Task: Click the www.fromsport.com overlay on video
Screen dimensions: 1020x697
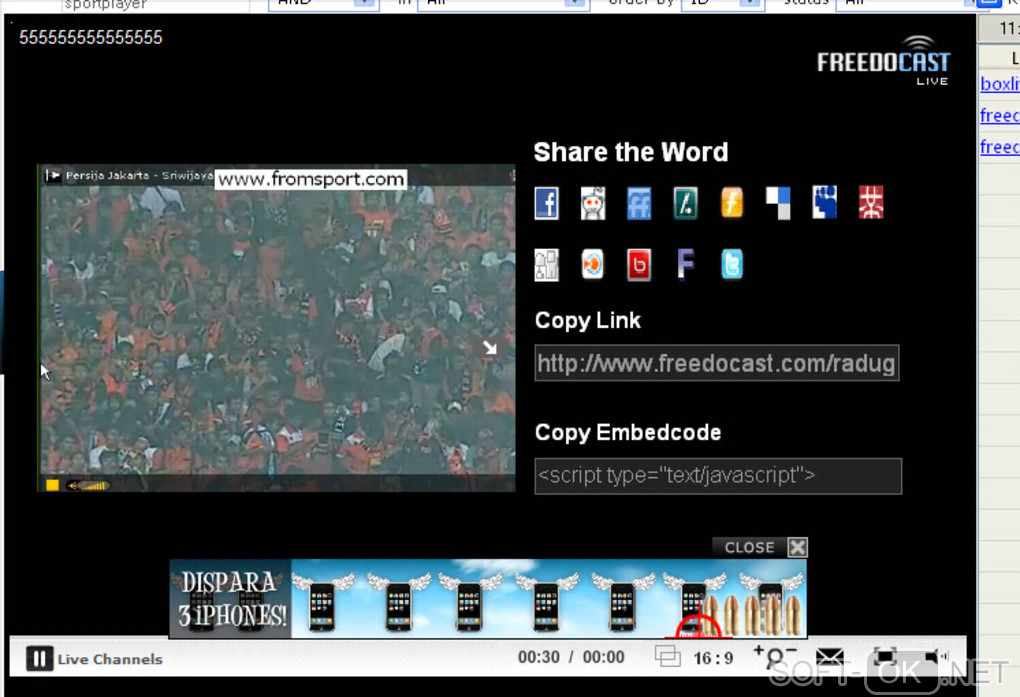Action: tap(311, 179)
